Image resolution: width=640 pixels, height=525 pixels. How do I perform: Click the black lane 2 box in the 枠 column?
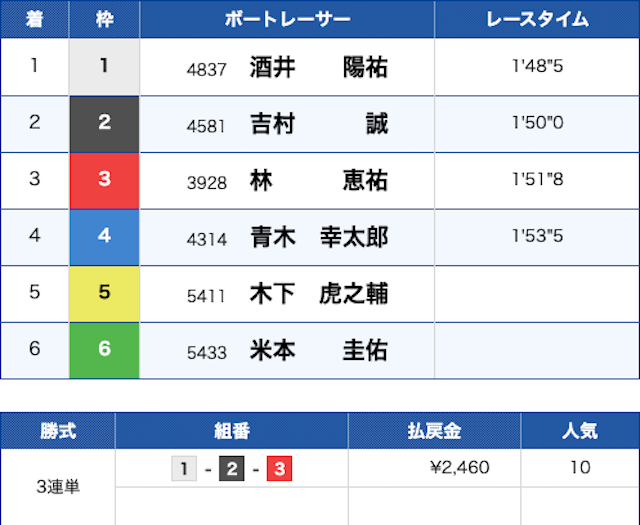tap(104, 124)
